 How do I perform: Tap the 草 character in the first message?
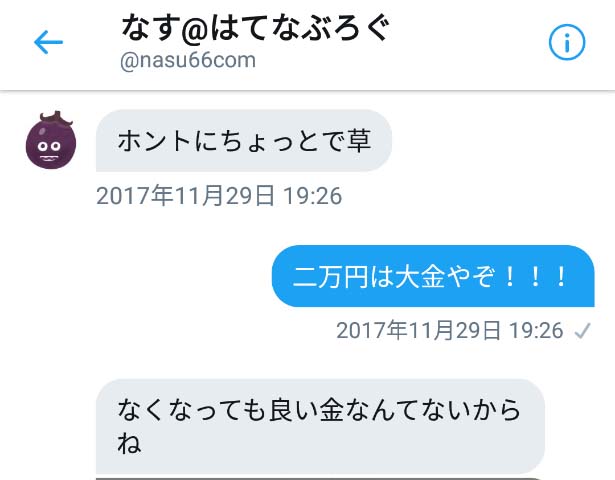coord(359,141)
